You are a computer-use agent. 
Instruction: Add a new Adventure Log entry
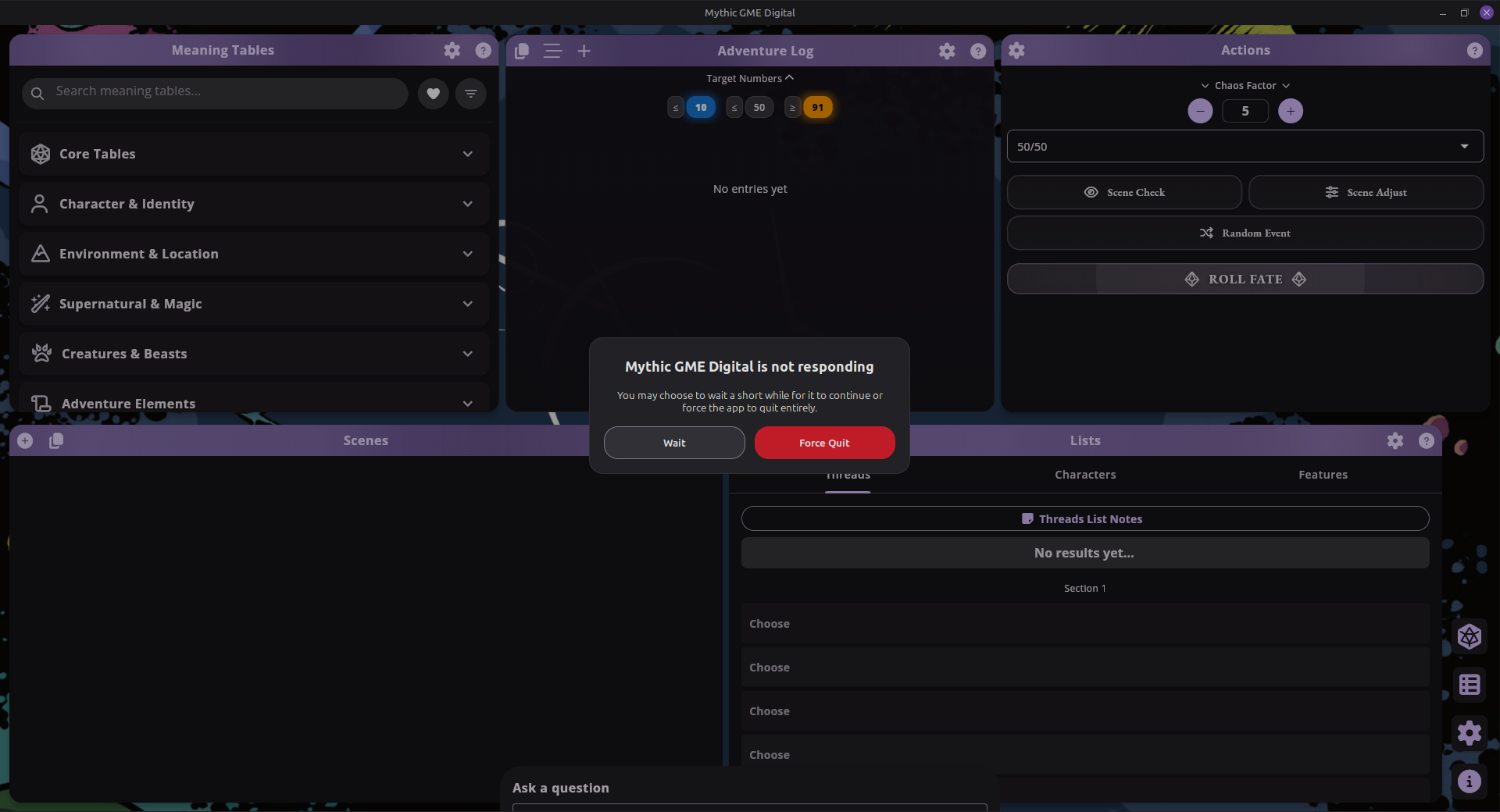pyautogui.click(x=584, y=51)
